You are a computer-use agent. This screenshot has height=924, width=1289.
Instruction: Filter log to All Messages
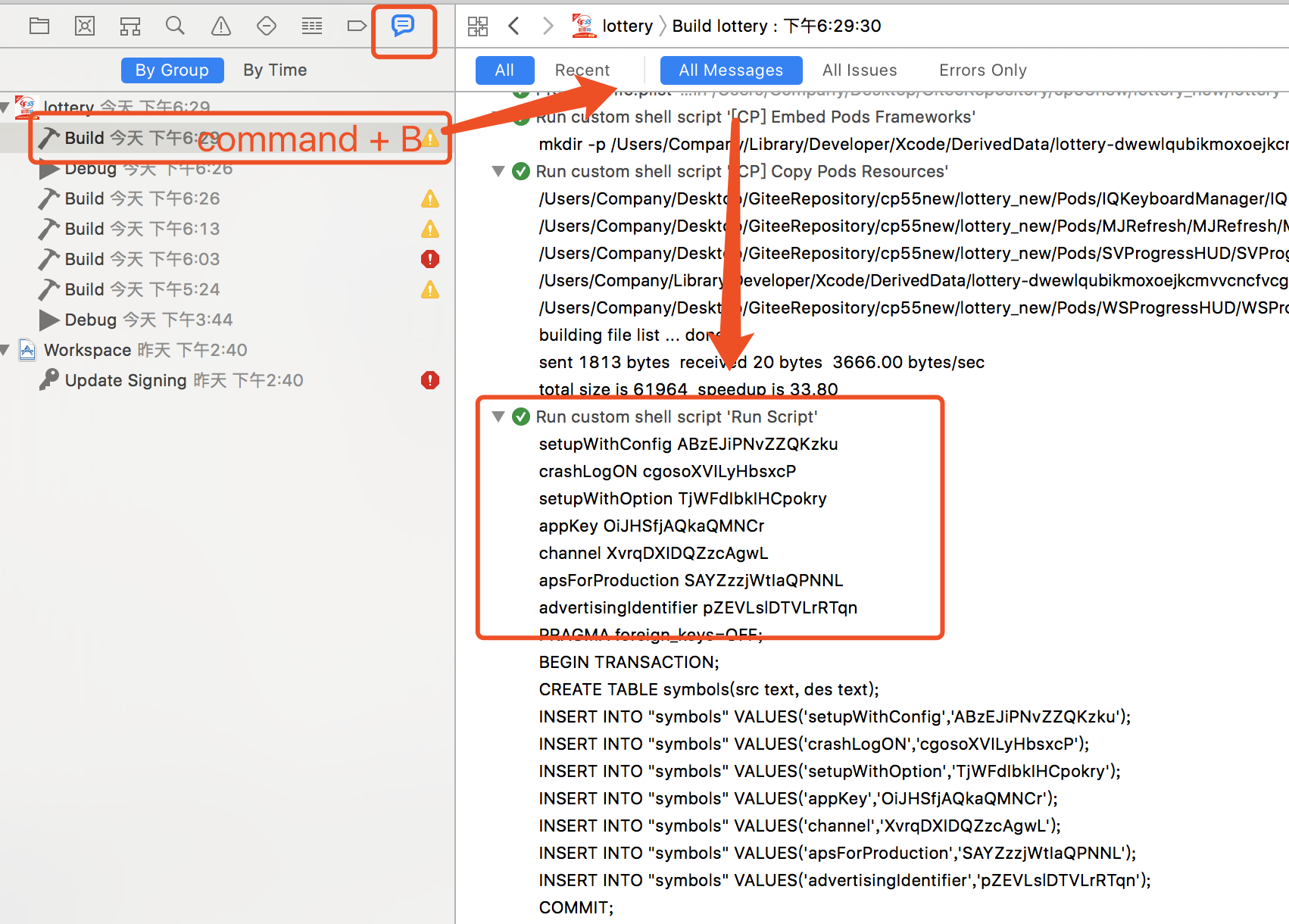731,70
